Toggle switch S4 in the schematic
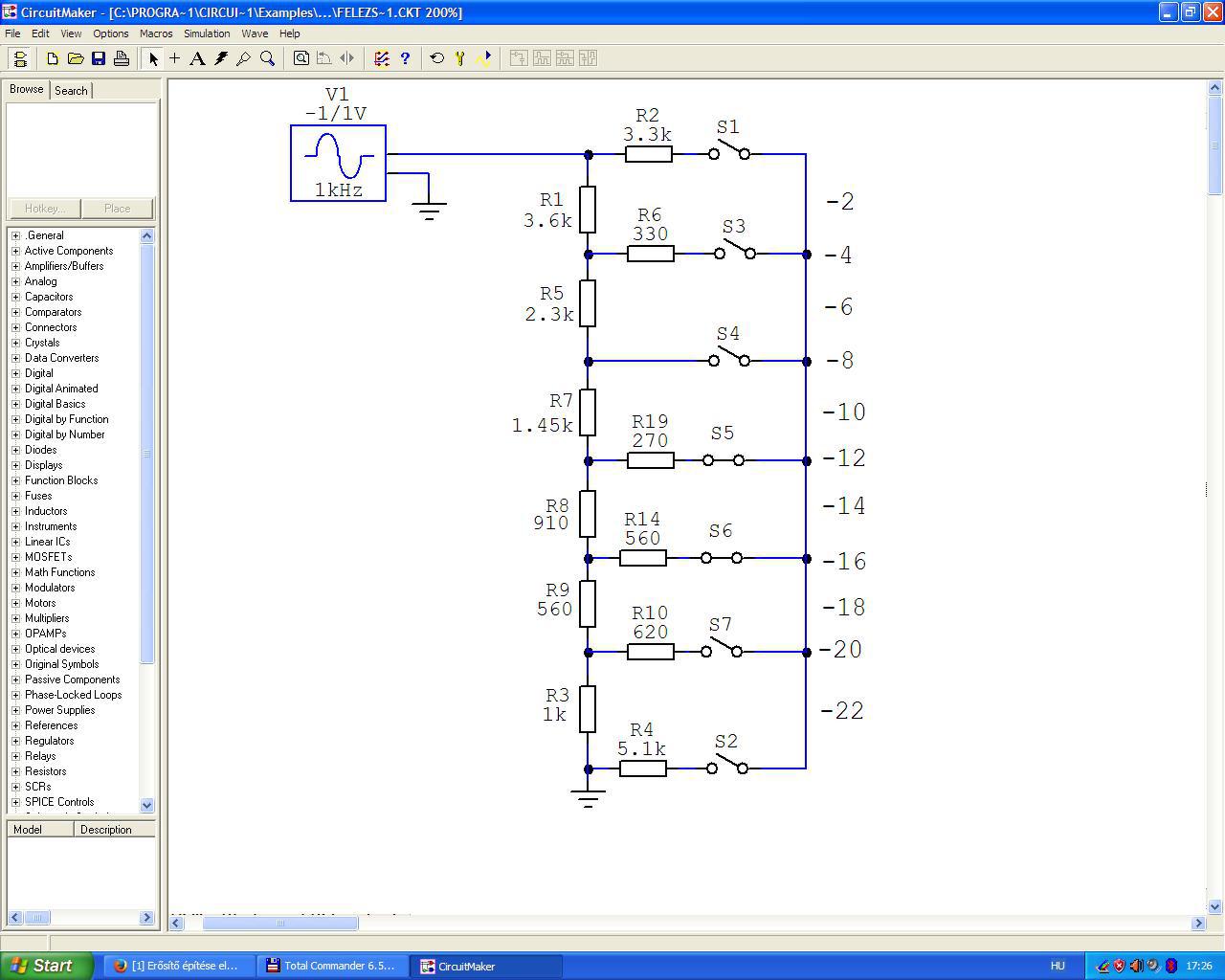 tap(729, 358)
